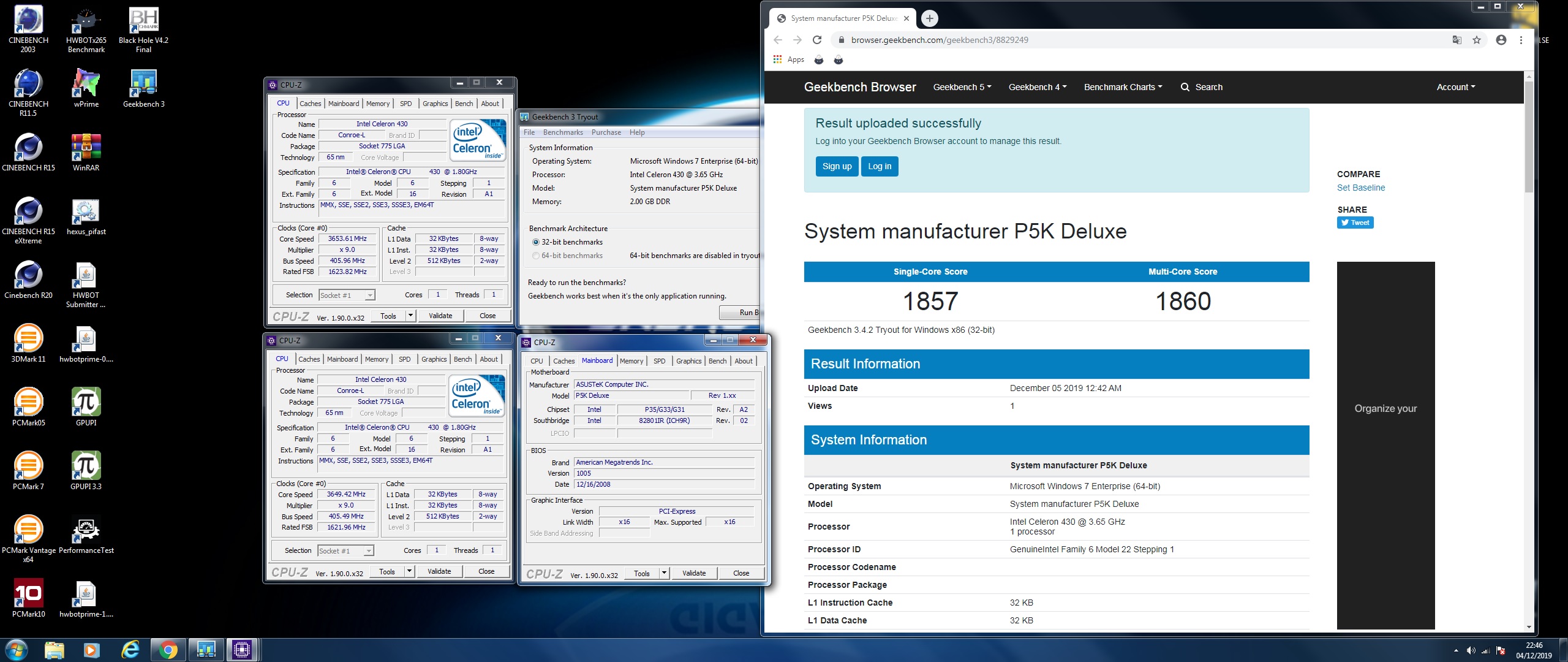
Task: Open 3DMark 11 desktop icon
Action: (28, 344)
